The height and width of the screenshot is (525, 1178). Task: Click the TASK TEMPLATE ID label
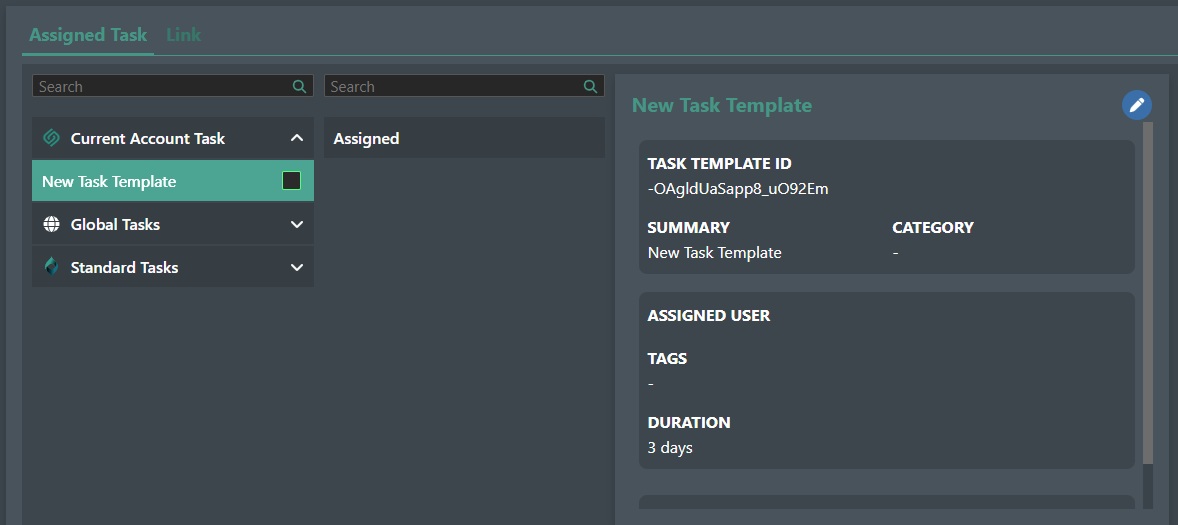click(720, 164)
